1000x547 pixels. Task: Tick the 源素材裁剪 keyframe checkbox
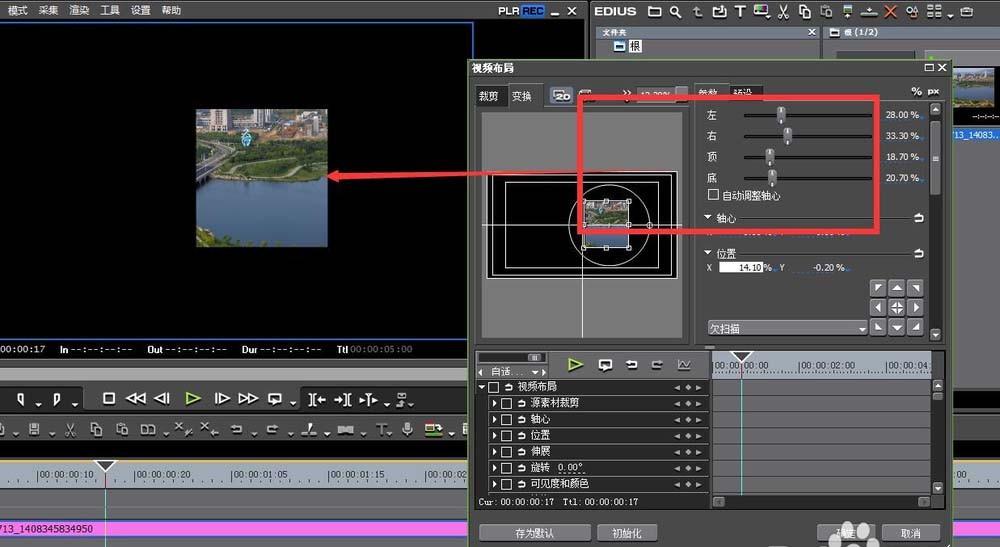pos(506,403)
